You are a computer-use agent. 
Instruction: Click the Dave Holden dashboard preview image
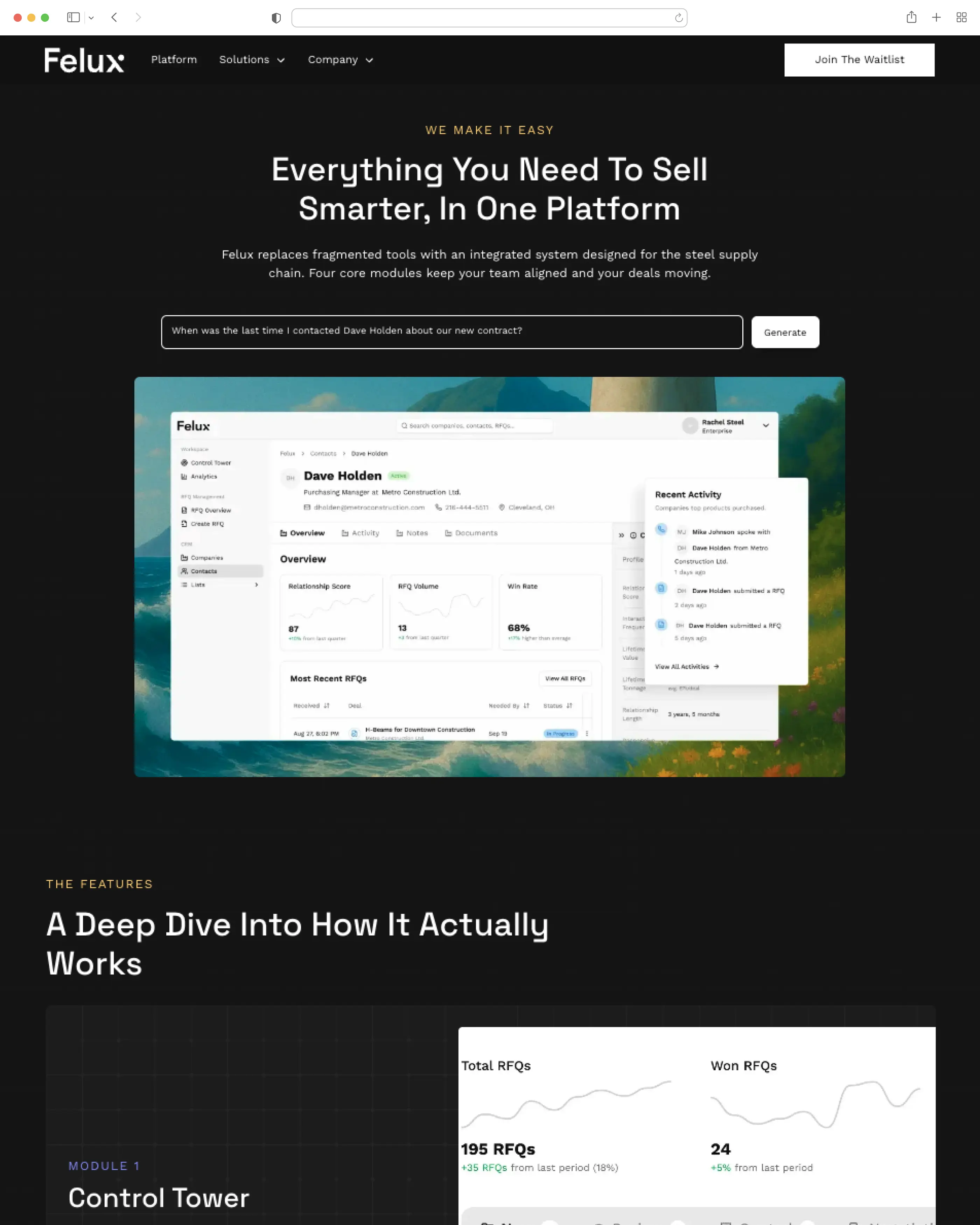click(x=489, y=576)
